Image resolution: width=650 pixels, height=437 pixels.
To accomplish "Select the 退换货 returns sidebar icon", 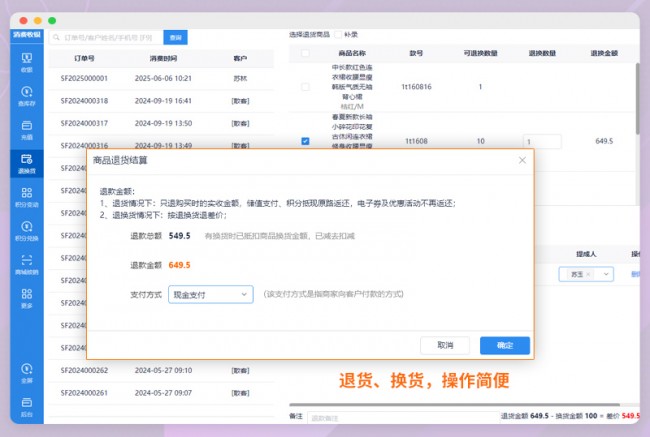I will pyautogui.click(x=27, y=163).
